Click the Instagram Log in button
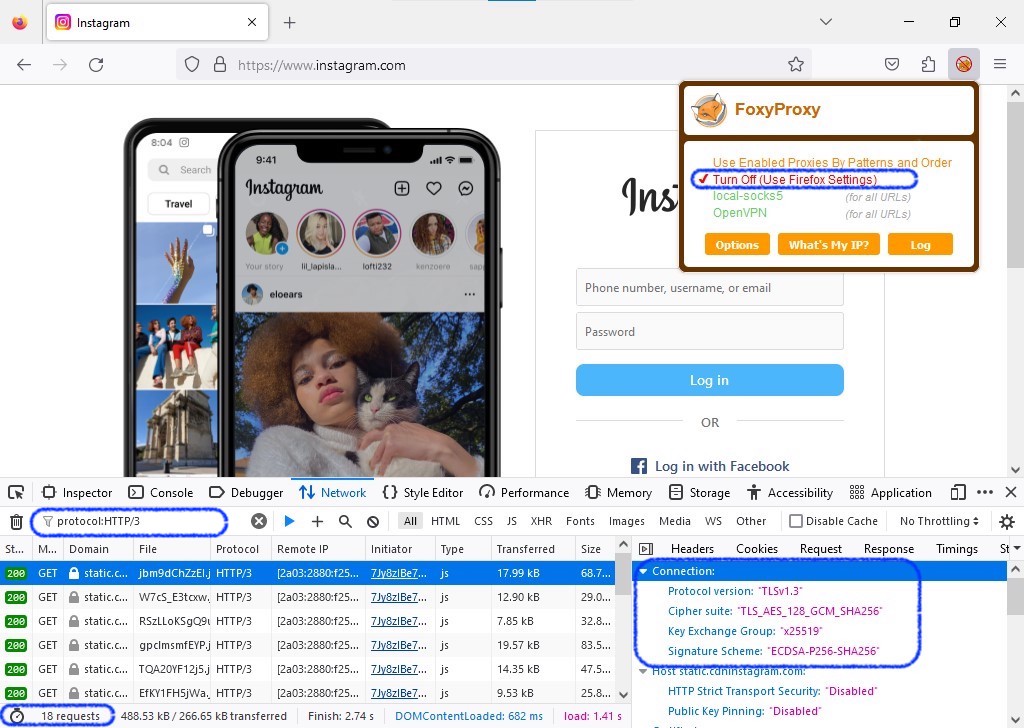 709,380
